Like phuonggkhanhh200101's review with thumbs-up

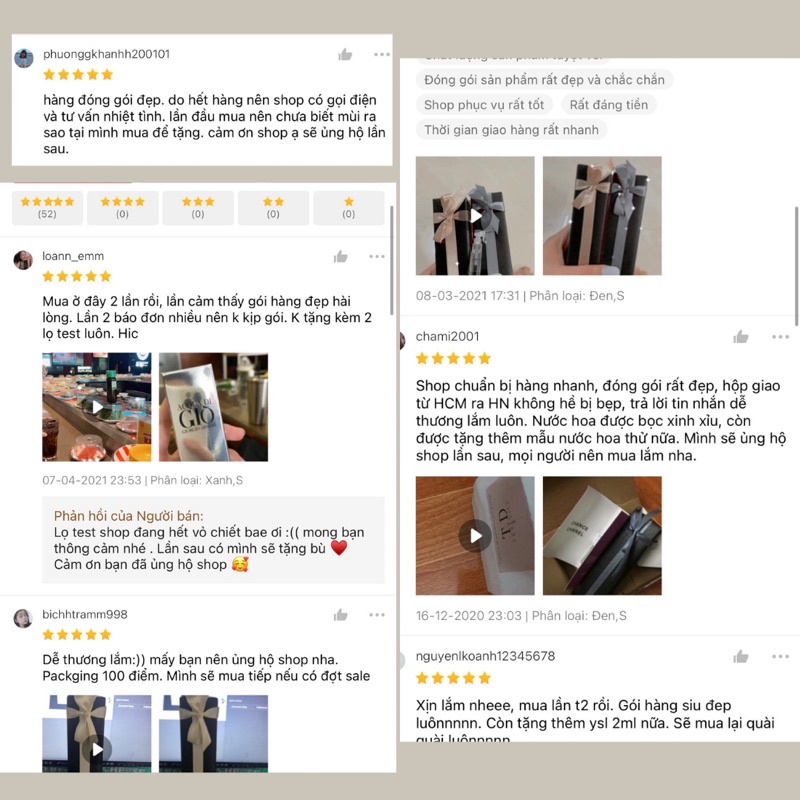click(x=345, y=54)
